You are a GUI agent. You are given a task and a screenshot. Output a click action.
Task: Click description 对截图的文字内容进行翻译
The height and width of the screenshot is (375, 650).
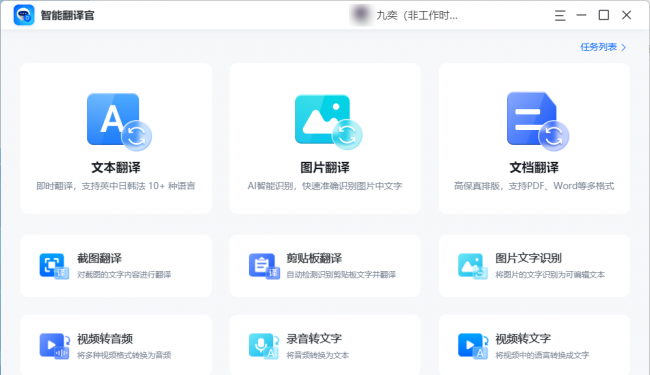click(124, 275)
